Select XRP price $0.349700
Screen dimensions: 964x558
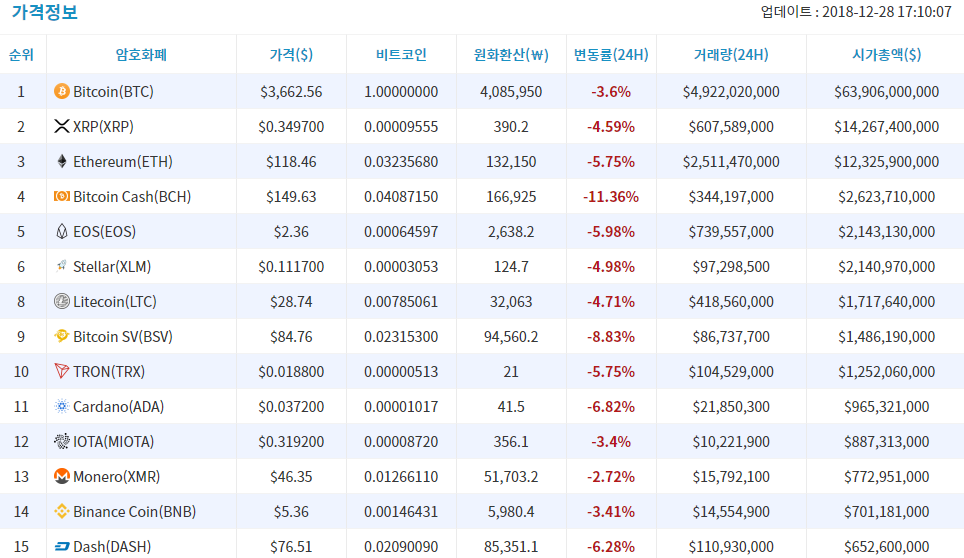291,127
